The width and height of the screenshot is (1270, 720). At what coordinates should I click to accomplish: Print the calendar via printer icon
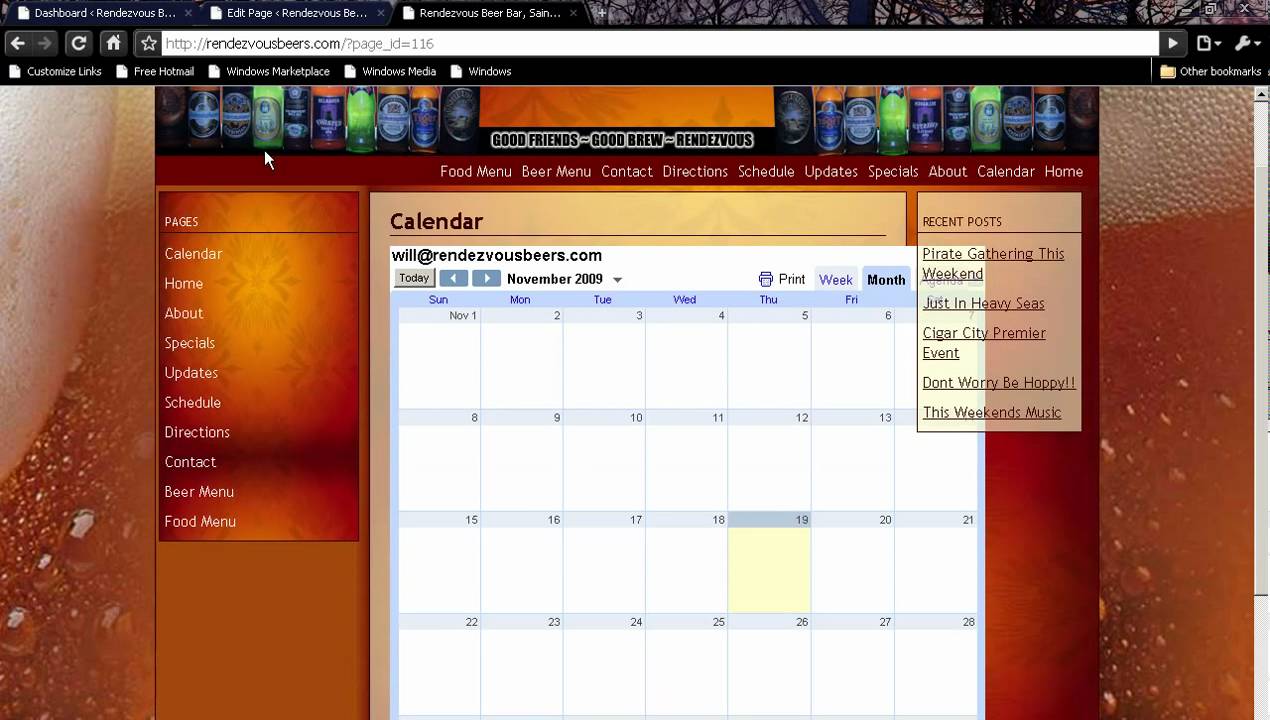(x=782, y=279)
